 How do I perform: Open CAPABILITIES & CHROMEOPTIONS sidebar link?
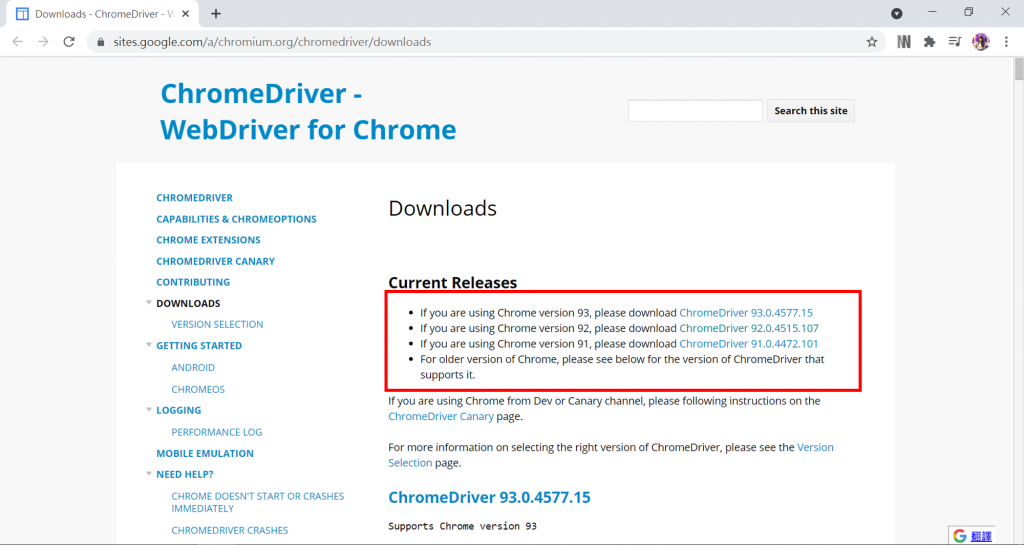tap(236, 219)
